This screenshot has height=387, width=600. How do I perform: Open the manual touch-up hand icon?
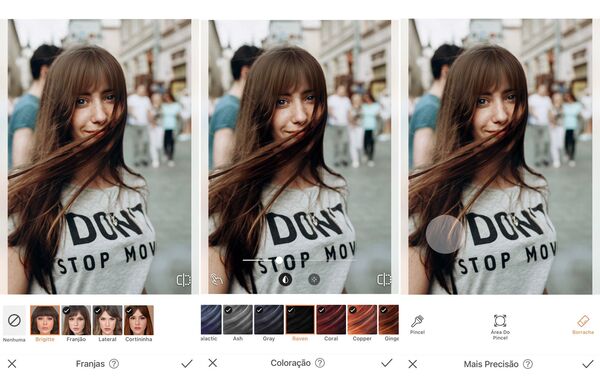coord(217,280)
